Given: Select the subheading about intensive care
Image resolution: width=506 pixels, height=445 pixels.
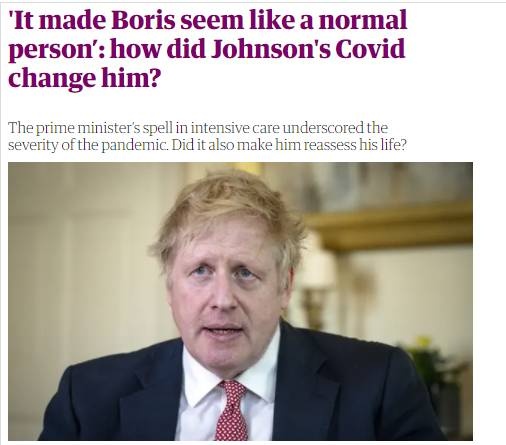Looking at the screenshot, I should click(x=207, y=136).
